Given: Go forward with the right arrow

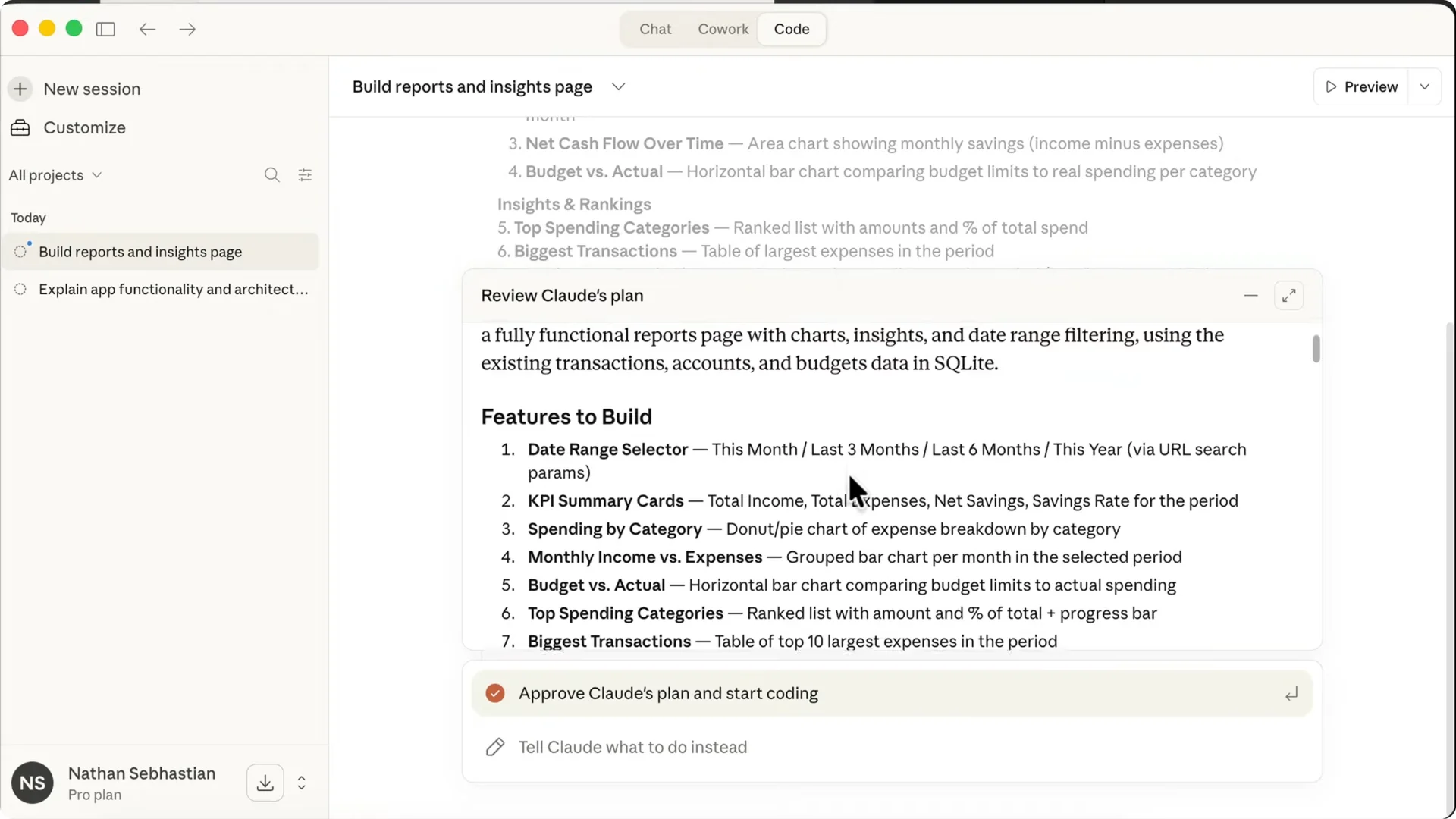Looking at the screenshot, I should (187, 29).
